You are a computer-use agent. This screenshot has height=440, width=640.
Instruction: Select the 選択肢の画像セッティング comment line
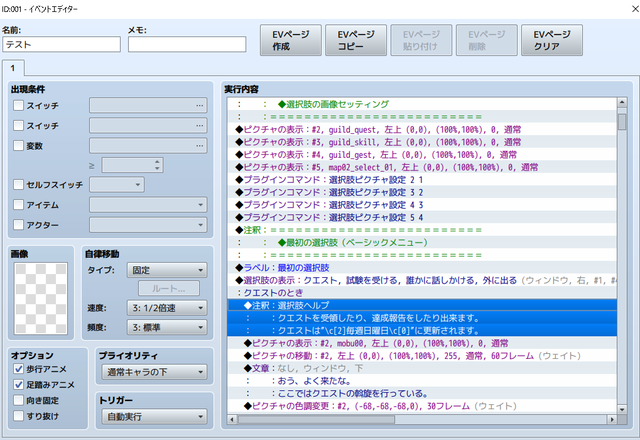[x=422, y=104]
